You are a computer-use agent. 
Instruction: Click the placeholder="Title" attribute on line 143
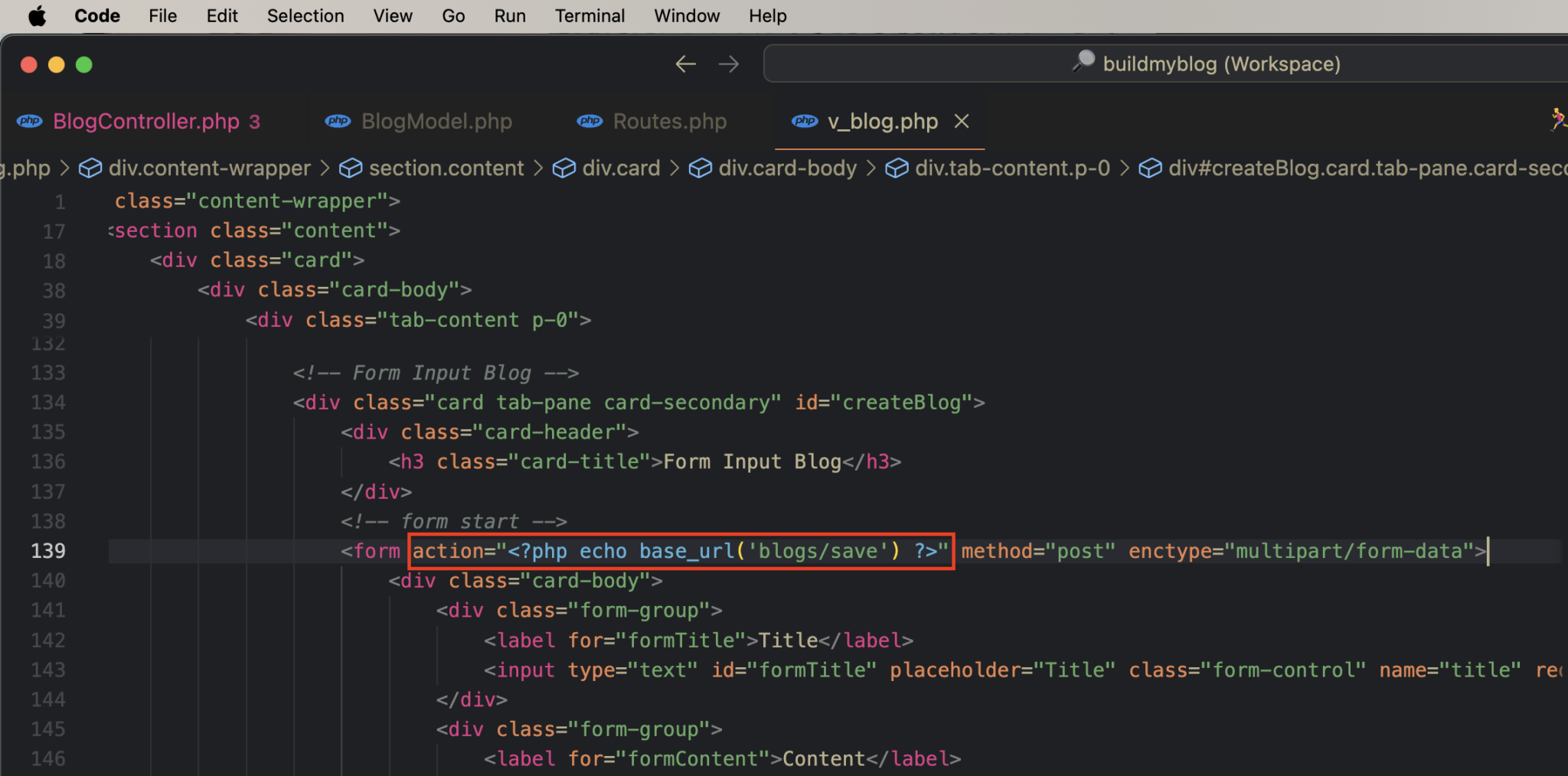pyautogui.click(x=1002, y=670)
